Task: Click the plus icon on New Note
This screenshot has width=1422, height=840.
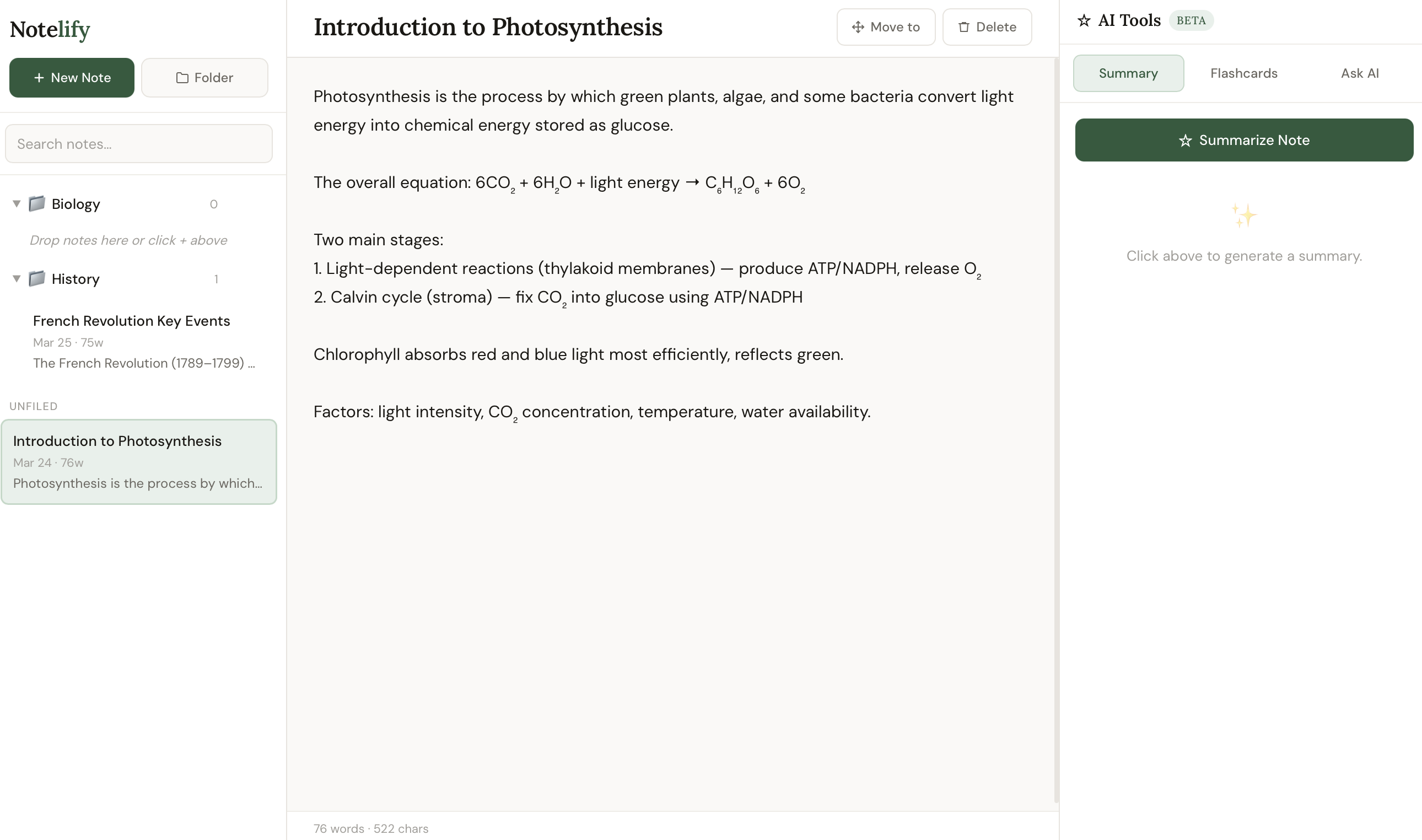Action: pyautogui.click(x=39, y=78)
